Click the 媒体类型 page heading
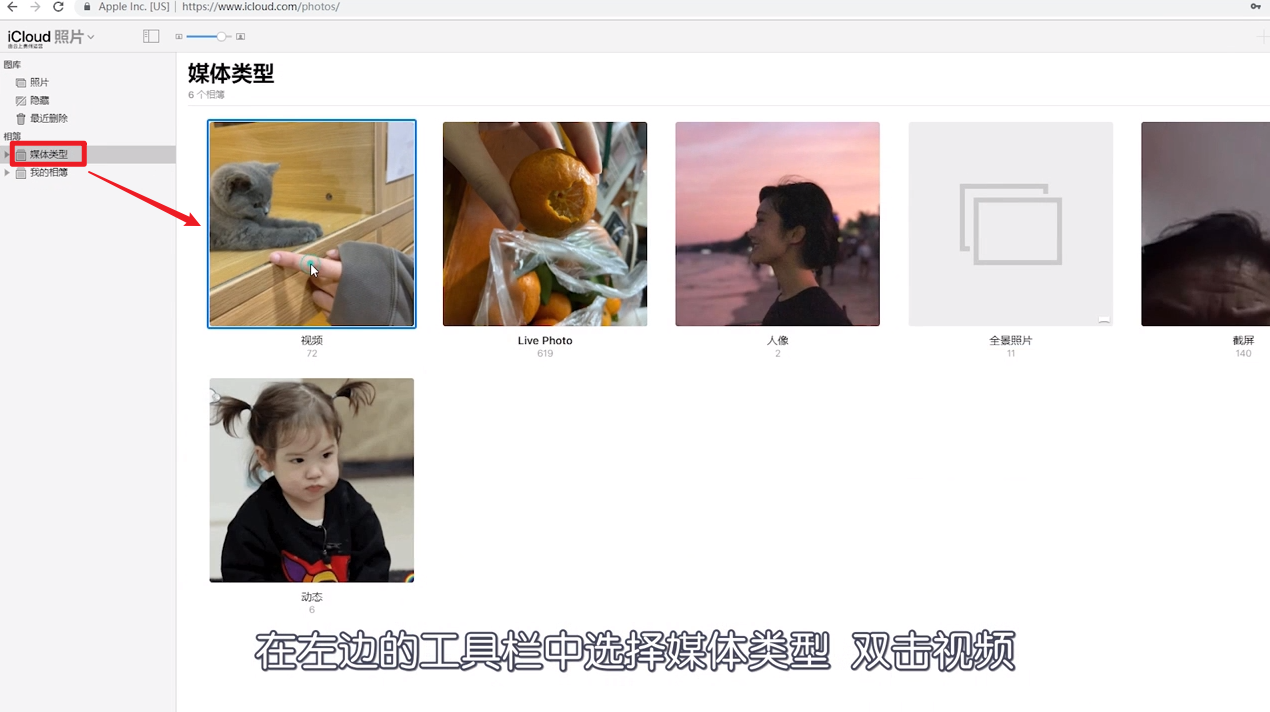Image resolution: width=1270 pixels, height=712 pixels. tap(231, 73)
